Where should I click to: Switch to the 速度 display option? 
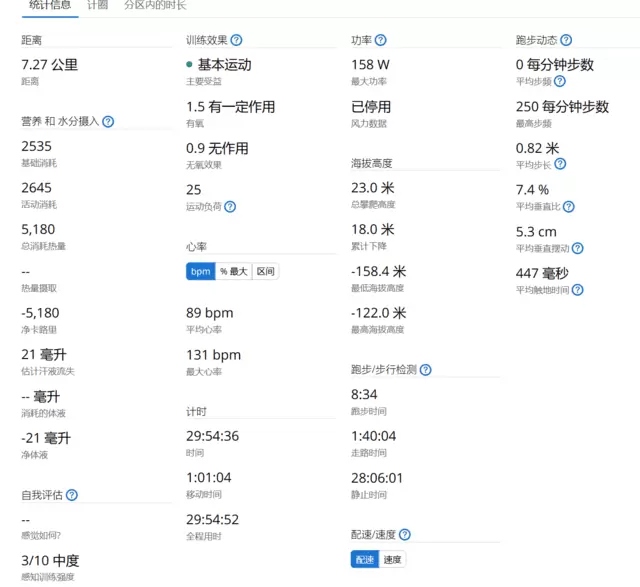click(394, 560)
